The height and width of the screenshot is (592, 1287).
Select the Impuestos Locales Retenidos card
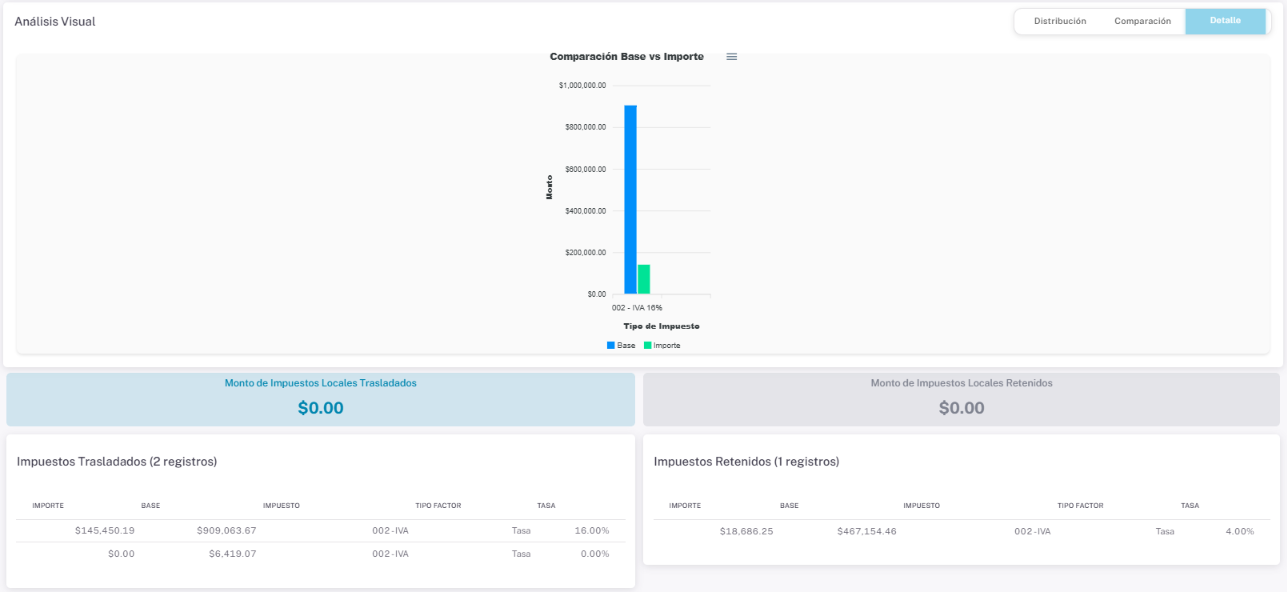click(x=961, y=399)
